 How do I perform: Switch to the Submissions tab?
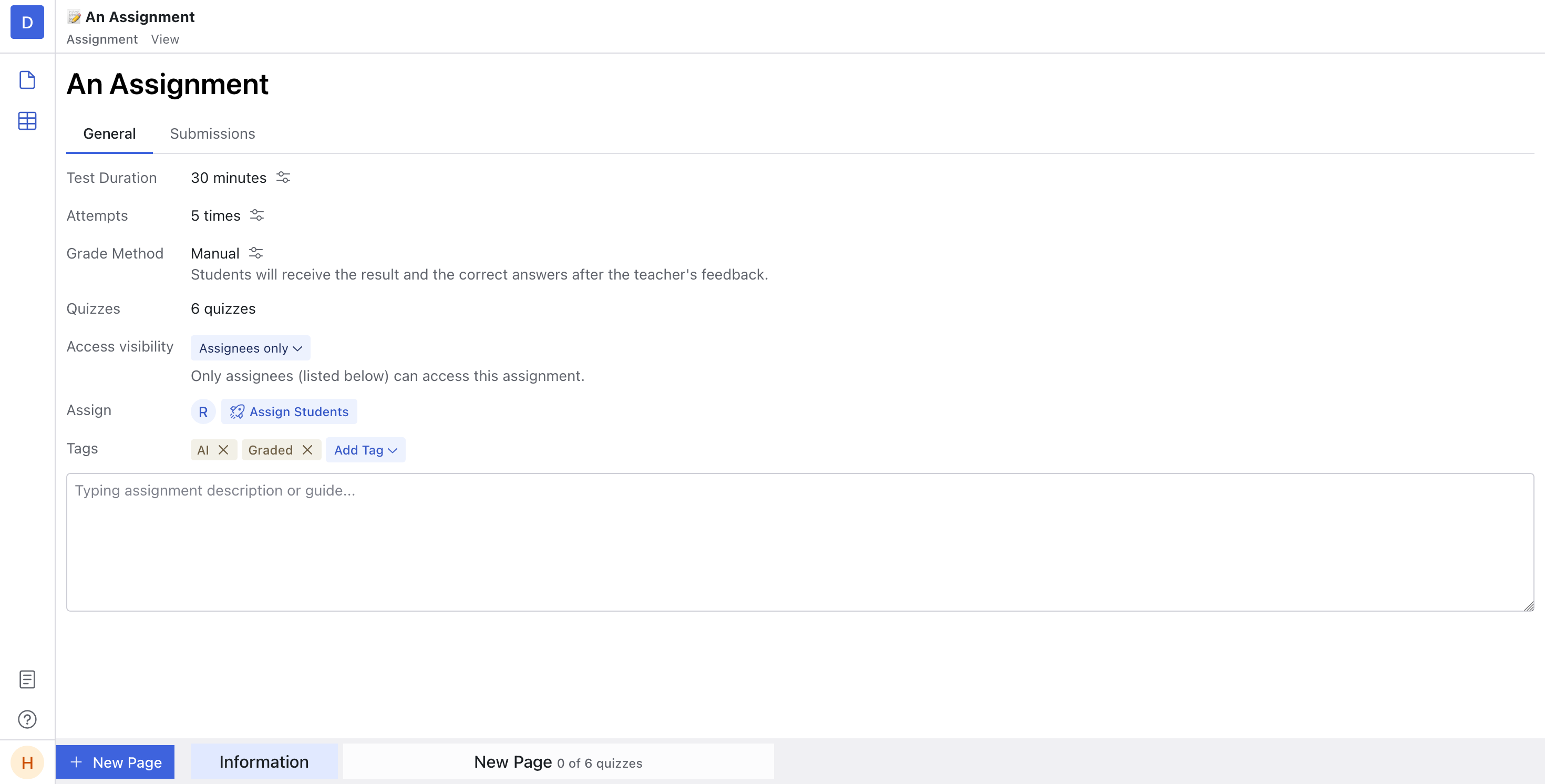tap(212, 133)
